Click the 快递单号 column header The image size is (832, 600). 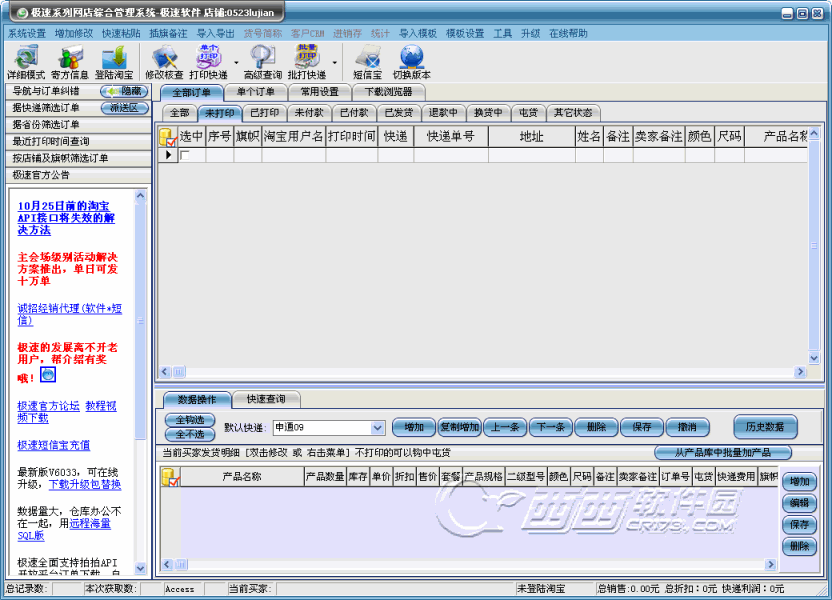tap(450, 137)
